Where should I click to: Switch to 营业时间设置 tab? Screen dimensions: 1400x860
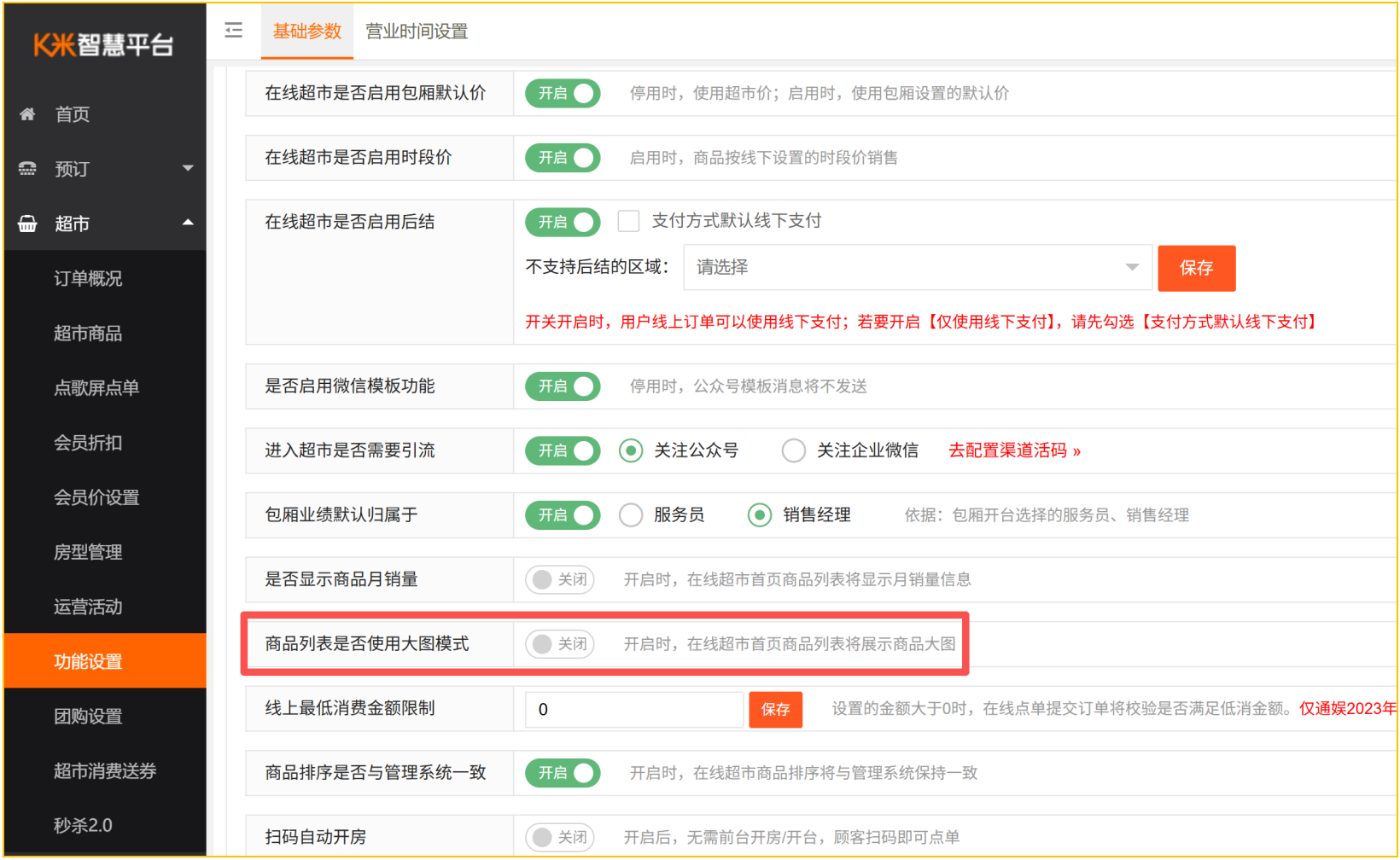[416, 31]
